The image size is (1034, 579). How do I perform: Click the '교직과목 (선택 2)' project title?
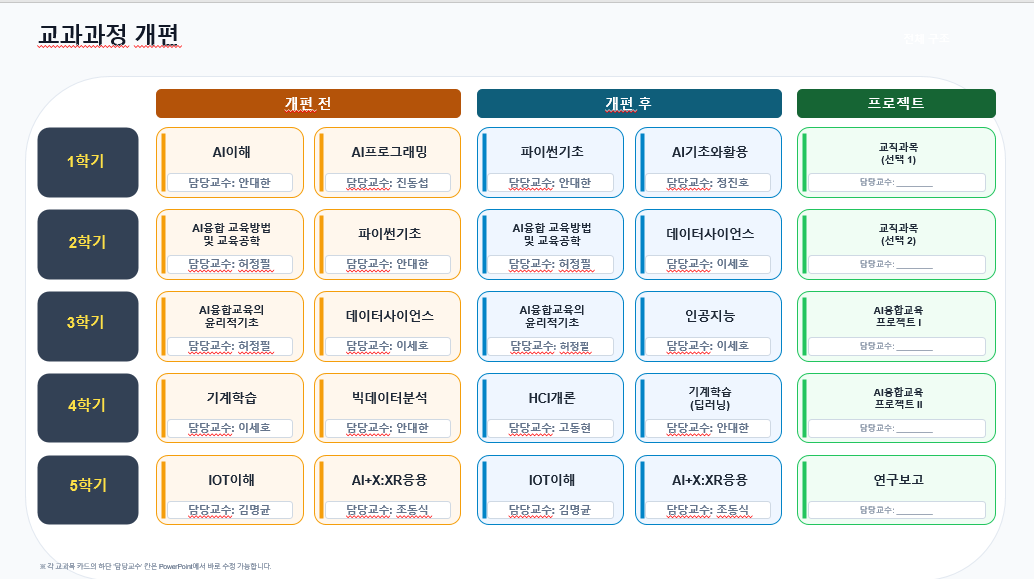click(x=898, y=234)
